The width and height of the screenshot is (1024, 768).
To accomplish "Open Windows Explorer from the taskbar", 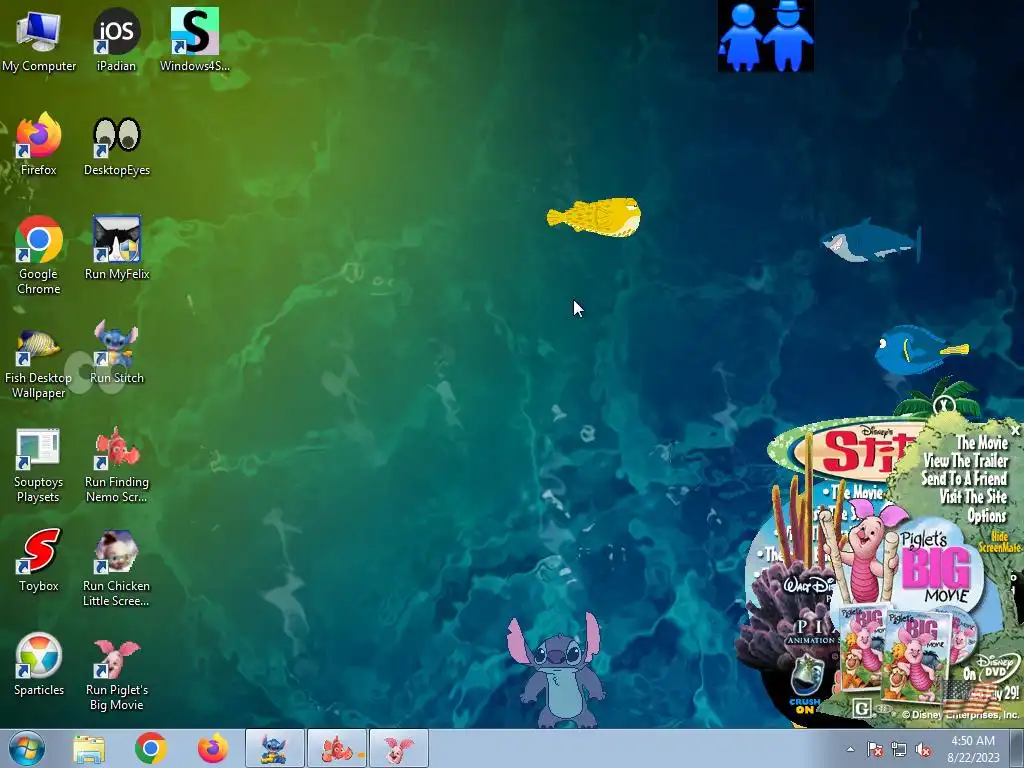I will pyautogui.click(x=89, y=749).
